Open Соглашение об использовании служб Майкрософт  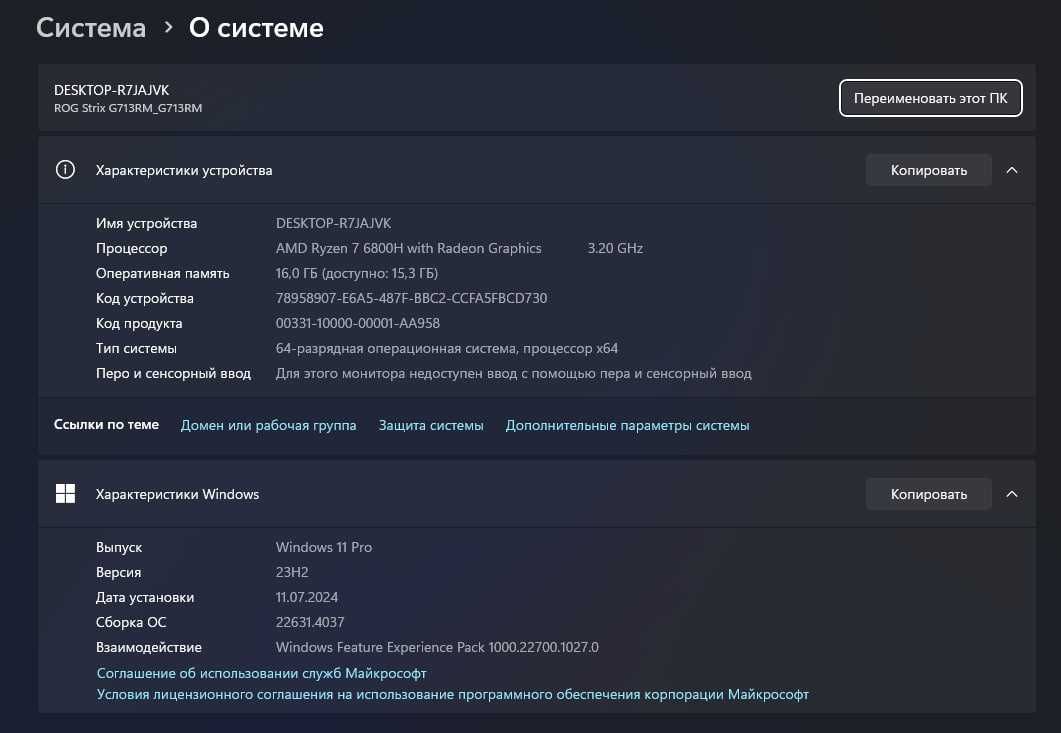[261, 673]
